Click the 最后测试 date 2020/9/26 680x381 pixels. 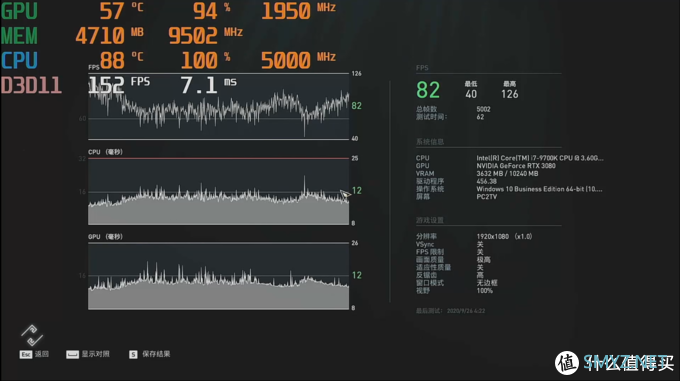click(466, 311)
